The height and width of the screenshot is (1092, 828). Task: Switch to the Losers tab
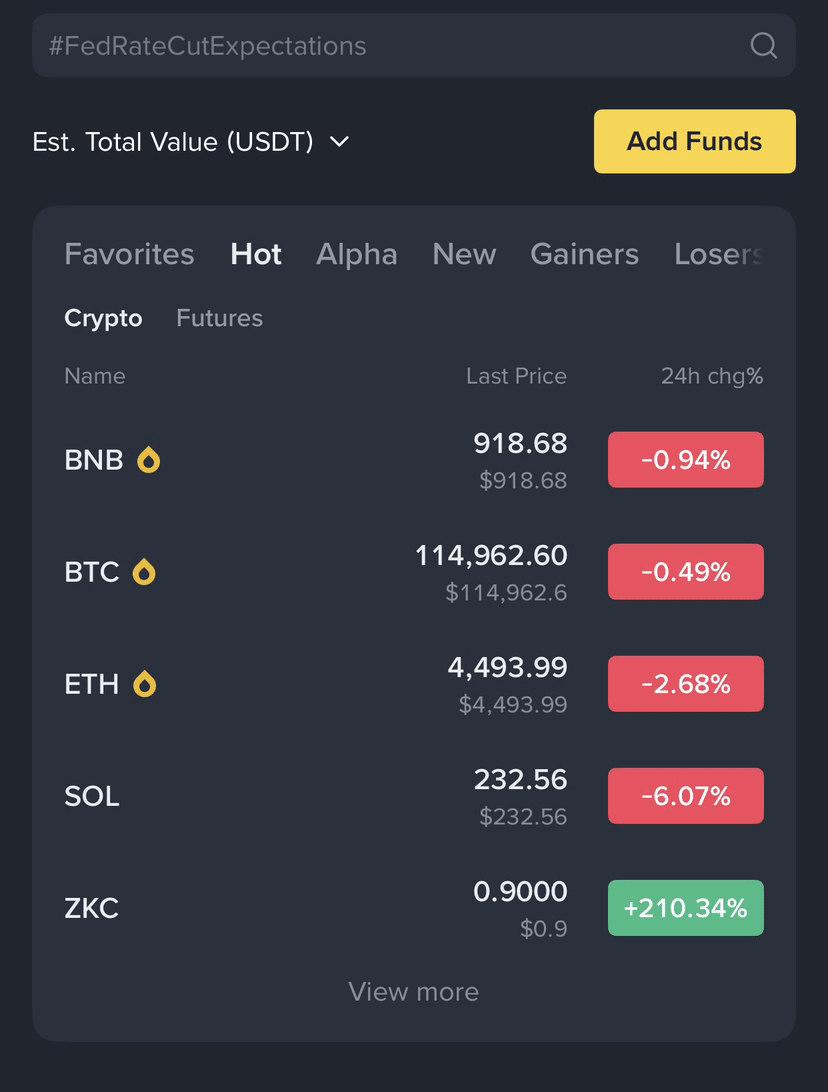[x=718, y=254]
